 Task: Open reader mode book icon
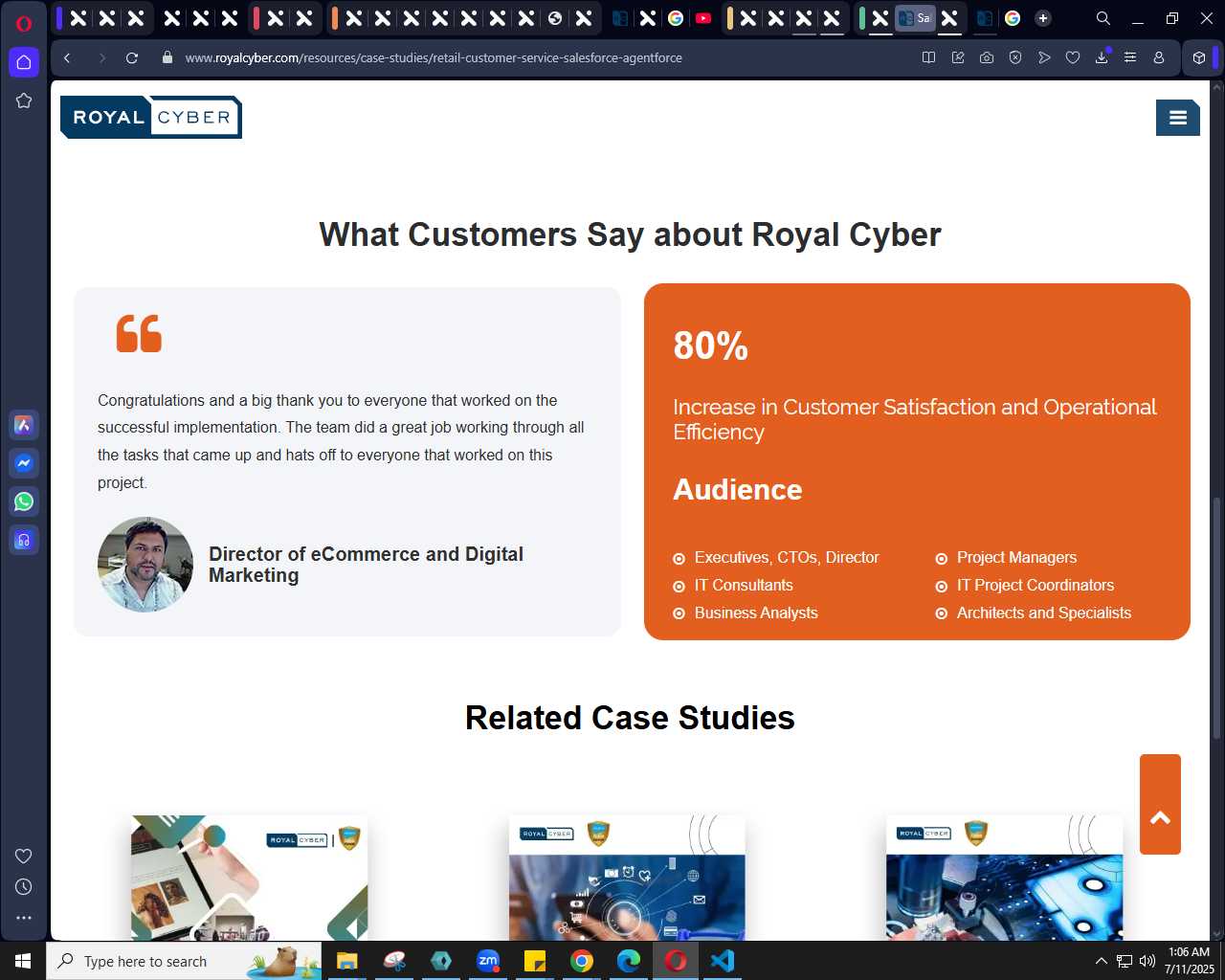[928, 57]
